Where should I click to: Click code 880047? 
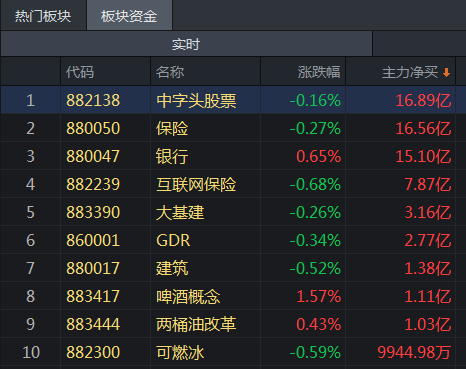93,156
